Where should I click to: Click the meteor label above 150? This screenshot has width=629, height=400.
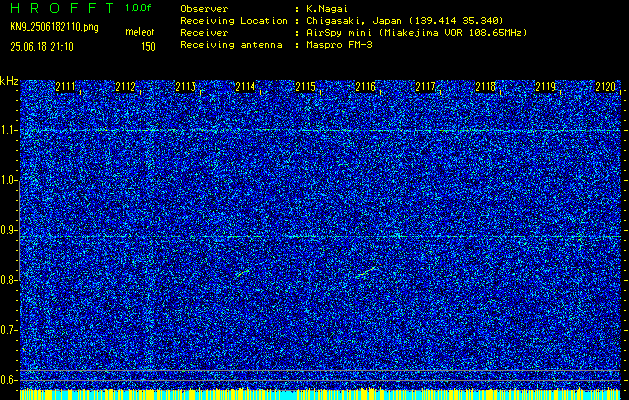click(x=140, y=32)
